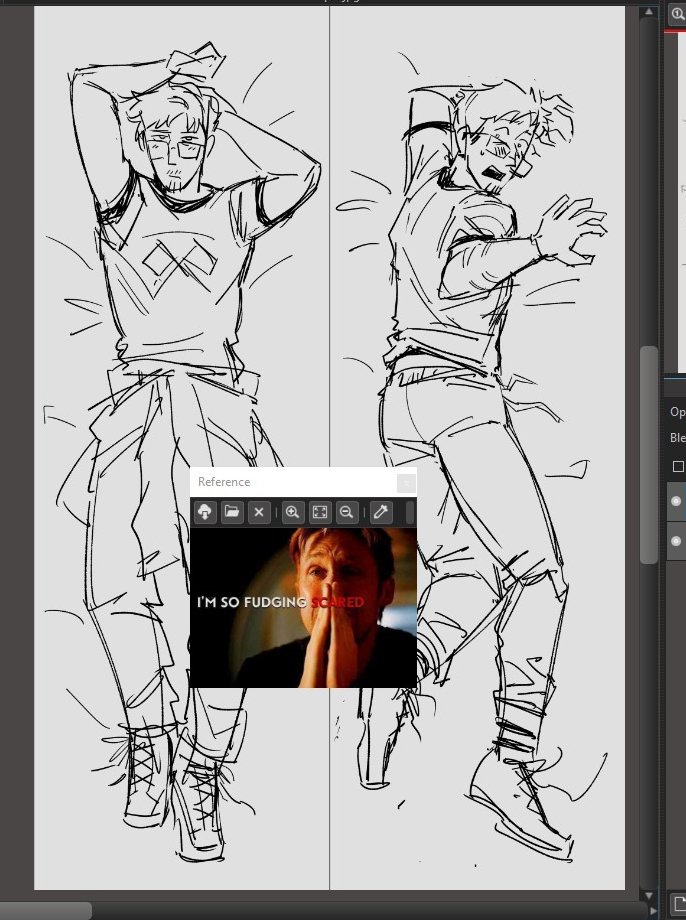
Task: Zoom in on the reference image
Action: pyautogui.click(x=292, y=512)
